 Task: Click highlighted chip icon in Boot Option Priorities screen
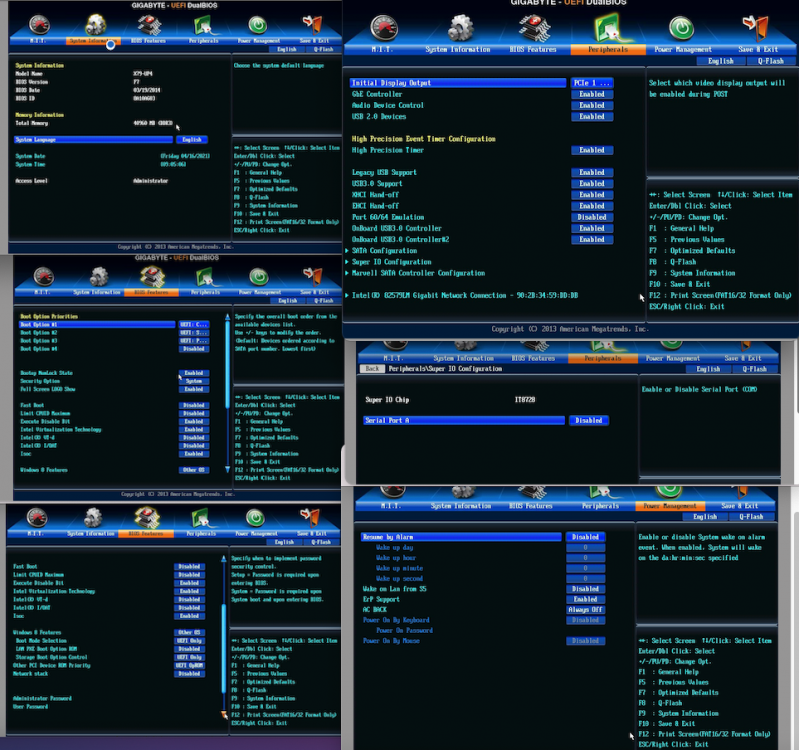[x=152, y=276]
